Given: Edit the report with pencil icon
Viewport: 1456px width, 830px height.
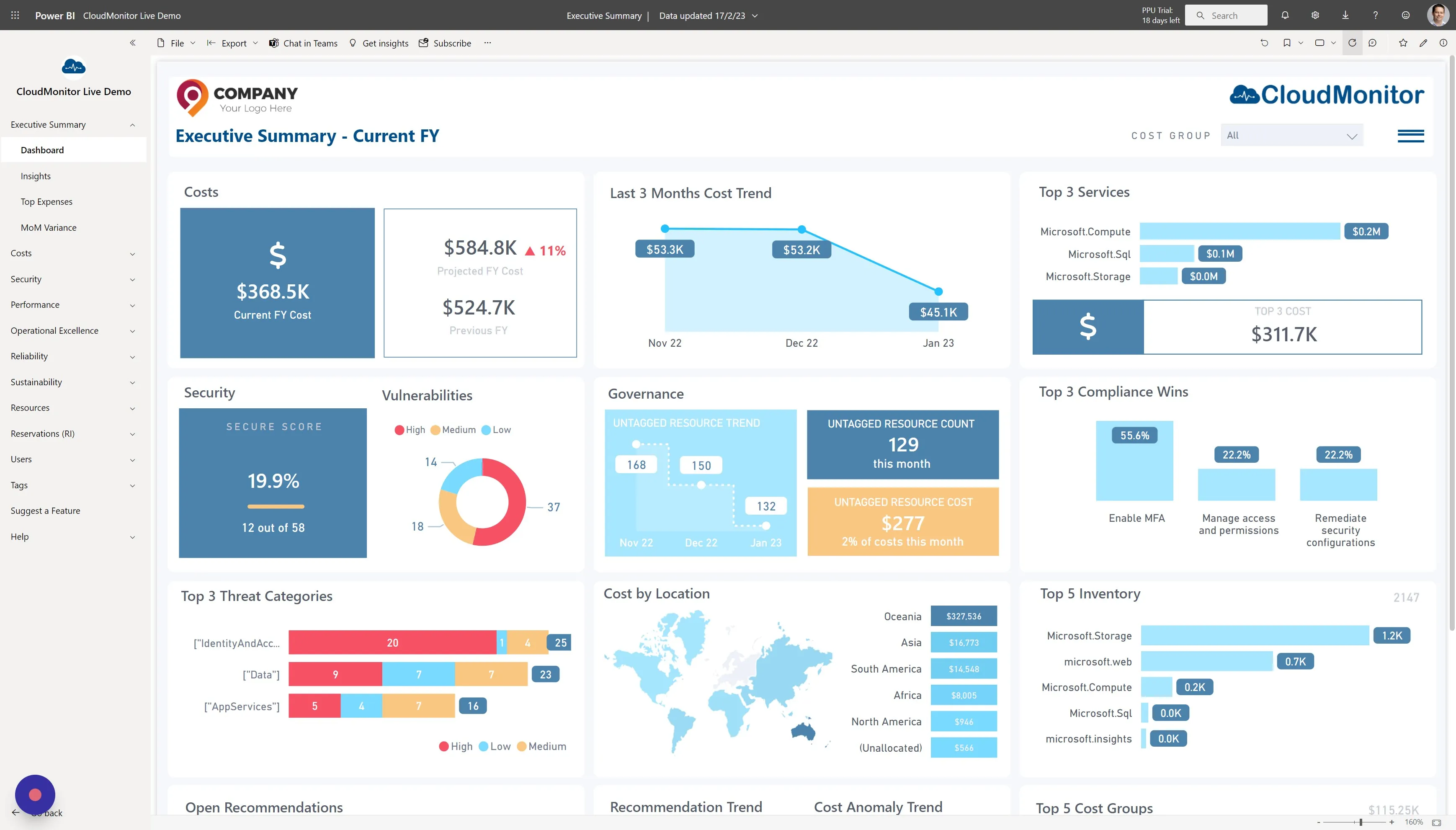Looking at the screenshot, I should (1423, 43).
